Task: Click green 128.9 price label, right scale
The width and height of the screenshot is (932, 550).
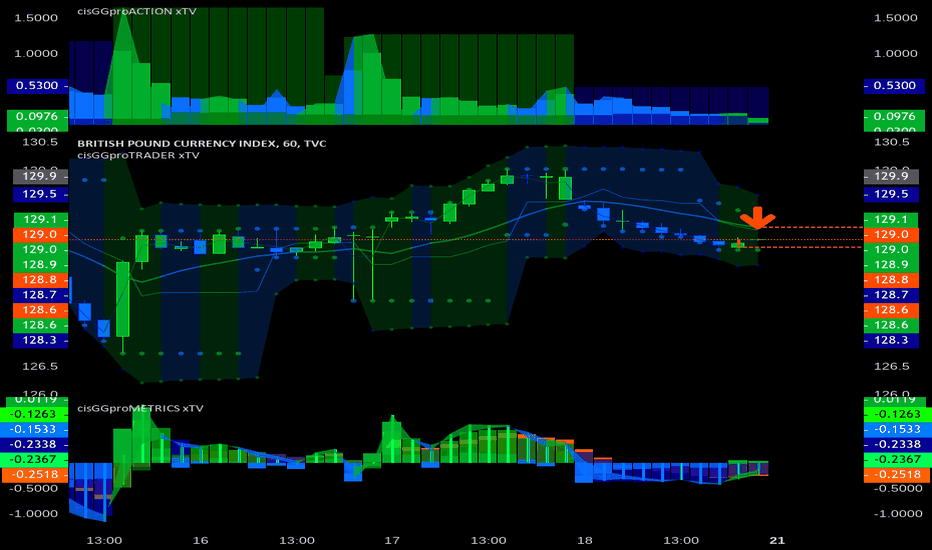Action: (x=891, y=265)
